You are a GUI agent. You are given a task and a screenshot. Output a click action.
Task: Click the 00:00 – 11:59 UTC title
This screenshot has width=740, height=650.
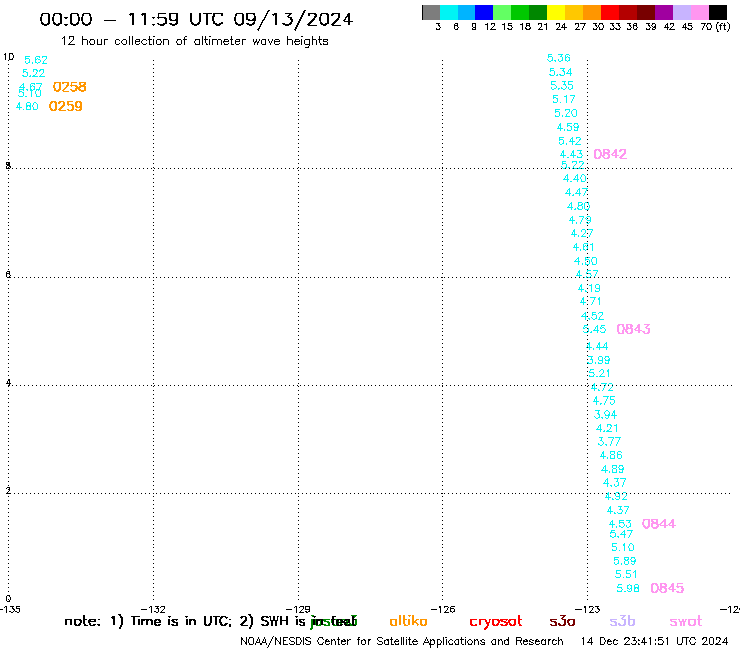(196, 19)
